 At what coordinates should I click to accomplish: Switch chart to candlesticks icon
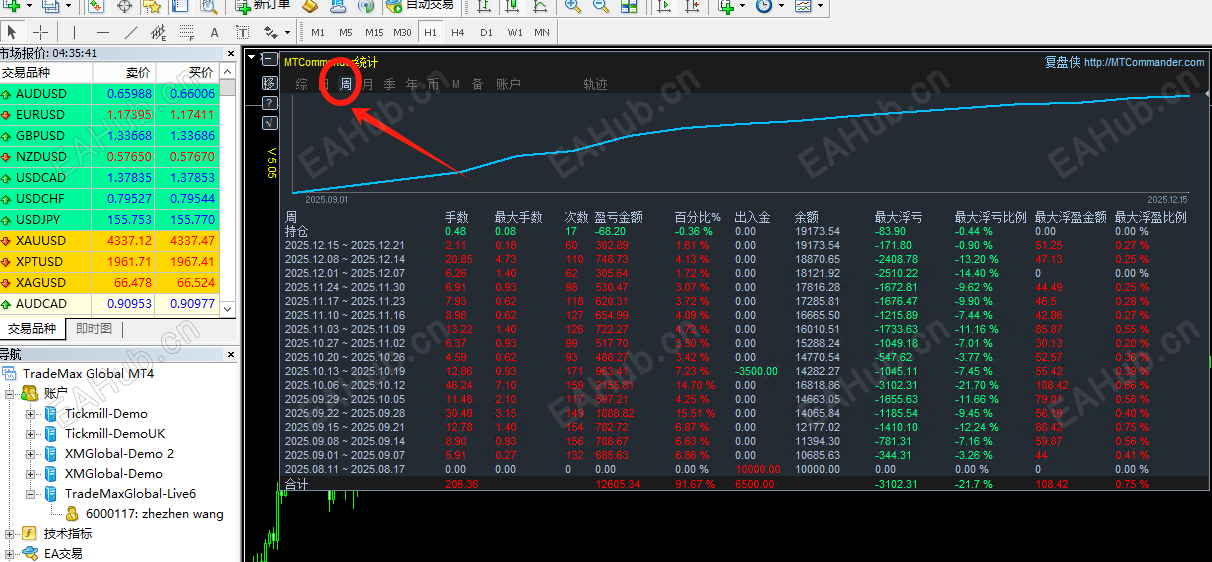[x=512, y=6]
